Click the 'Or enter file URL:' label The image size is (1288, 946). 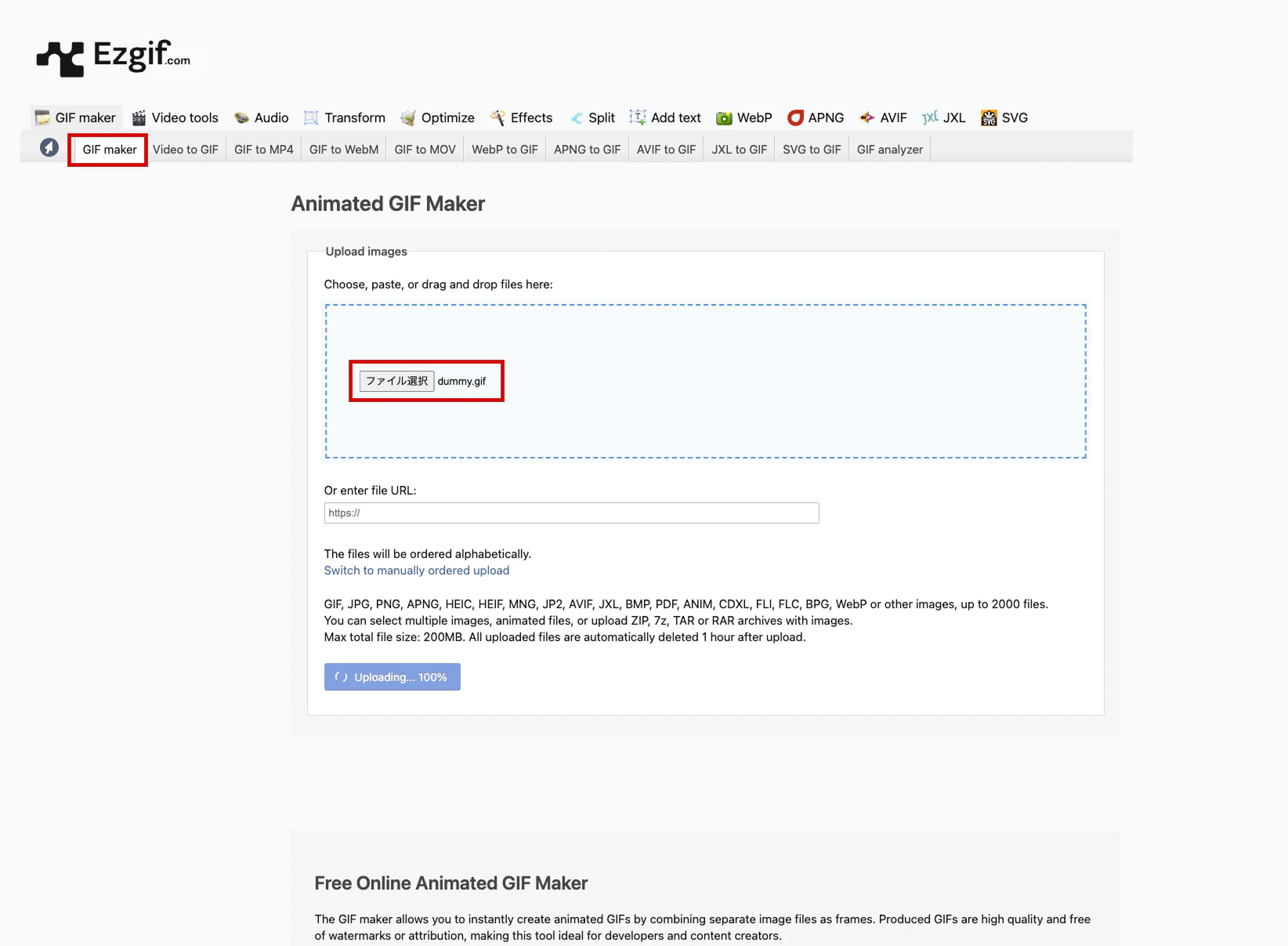[371, 491]
